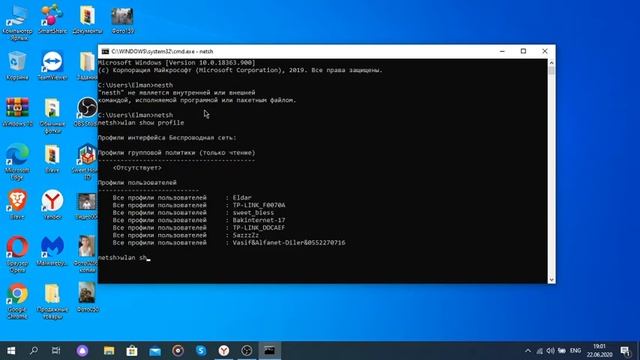This screenshot has width=640, height=360.
Task: Open Mail app from taskbar
Action: point(155,351)
